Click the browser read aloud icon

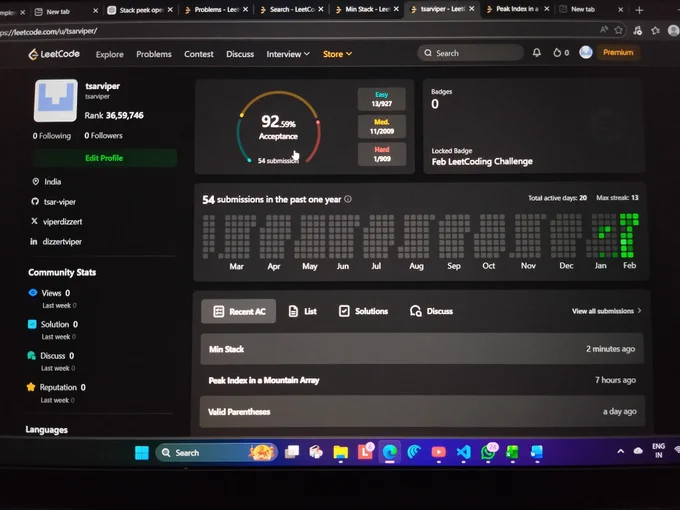click(x=603, y=29)
